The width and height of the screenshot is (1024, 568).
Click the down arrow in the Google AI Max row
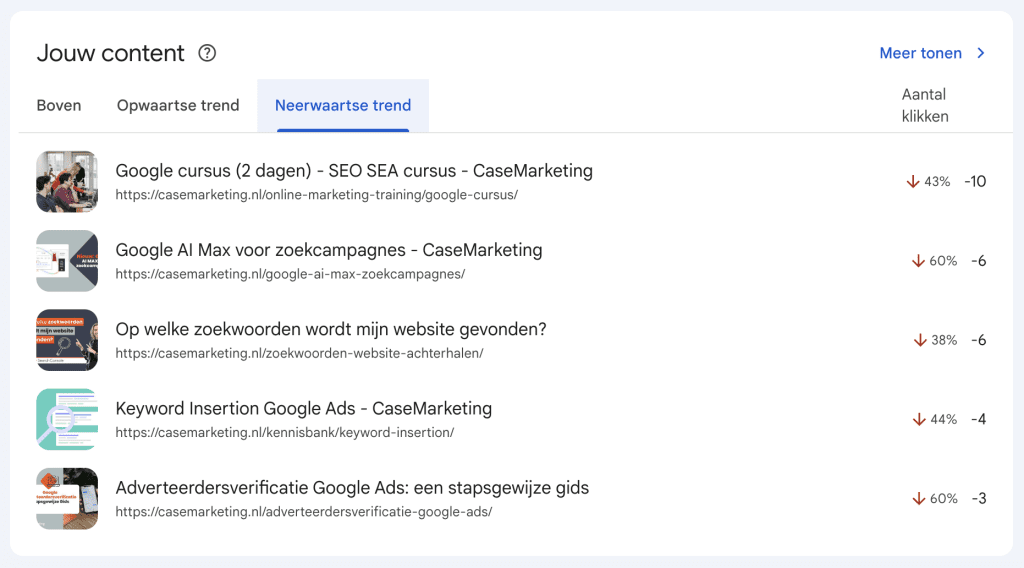point(918,261)
